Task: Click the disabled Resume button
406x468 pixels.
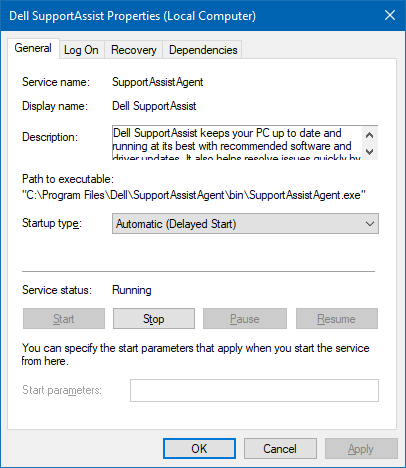Action: pyautogui.click(x=337, y=319)
